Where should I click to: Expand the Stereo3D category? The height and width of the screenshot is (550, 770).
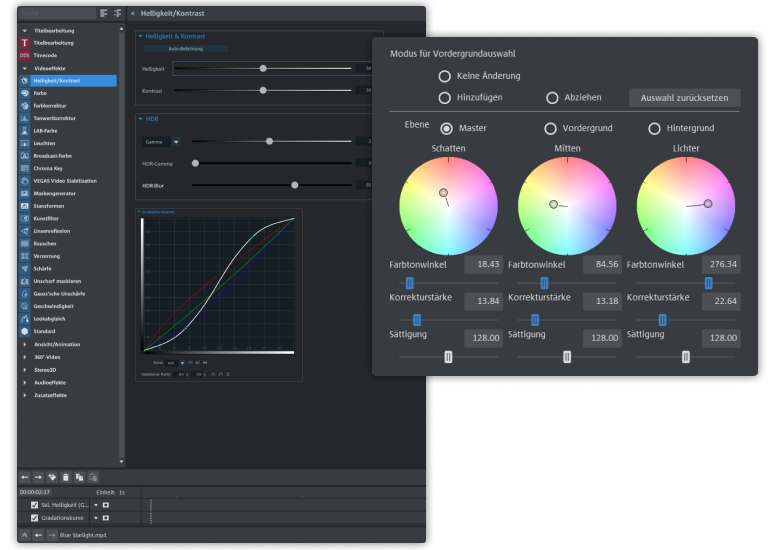point(25,370)
